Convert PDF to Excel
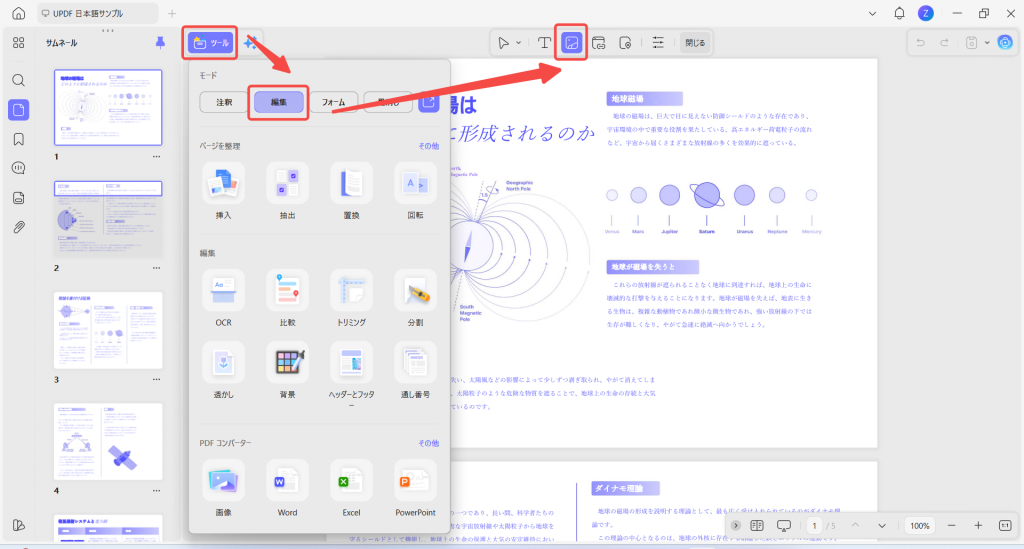The width and height of the screenshot is (1024, 549). point(351,480)
